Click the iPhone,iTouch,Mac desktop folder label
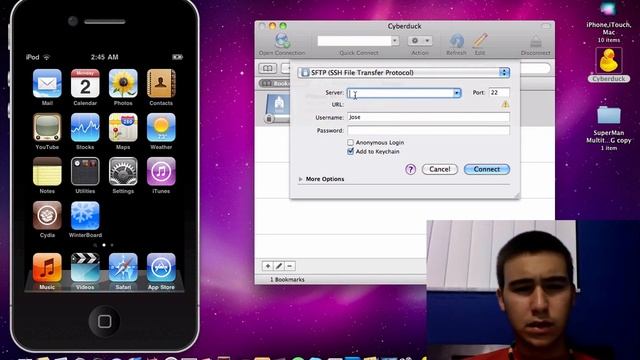 coord(609,29)
